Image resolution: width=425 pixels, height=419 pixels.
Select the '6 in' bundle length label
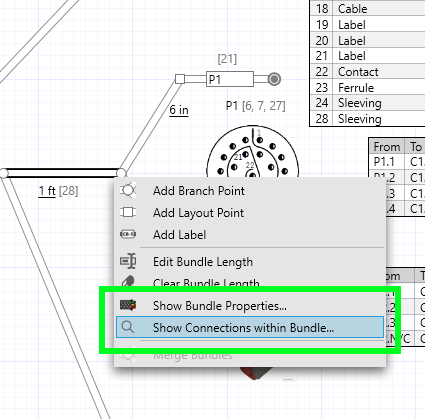[x=179, y=110]
